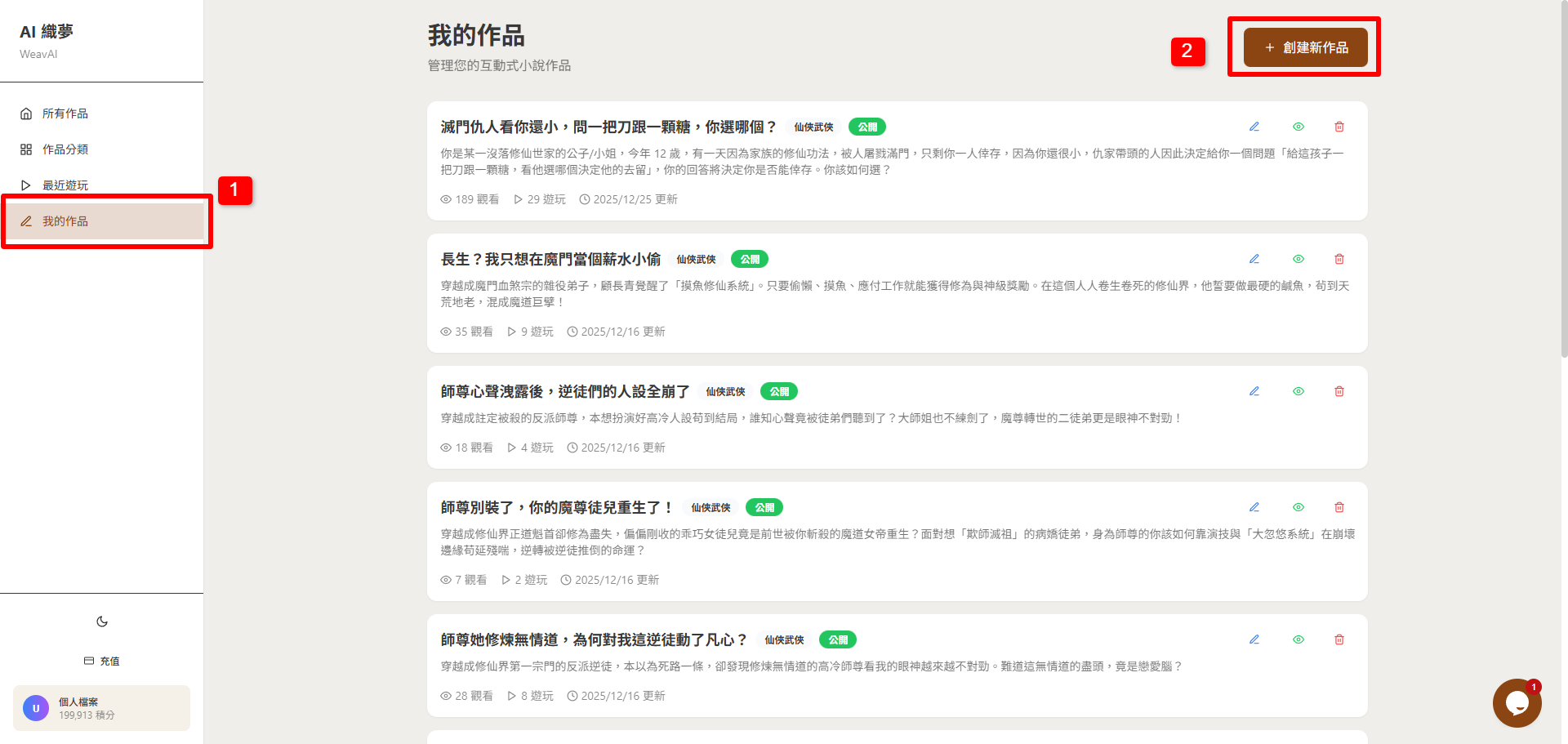This screenshot has height=744, width=1568.
Task: Click the chat notification badge
Action: click(x=1535, y=687)
